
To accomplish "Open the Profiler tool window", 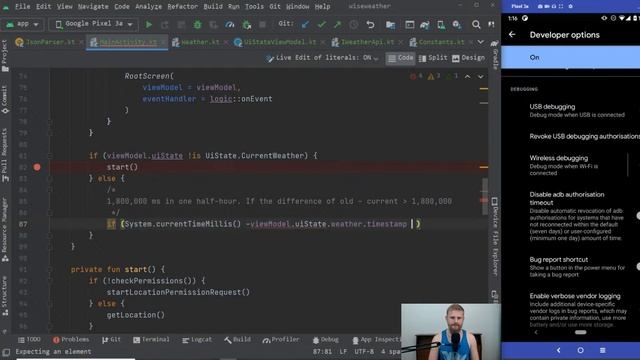I will click(281, 340).
